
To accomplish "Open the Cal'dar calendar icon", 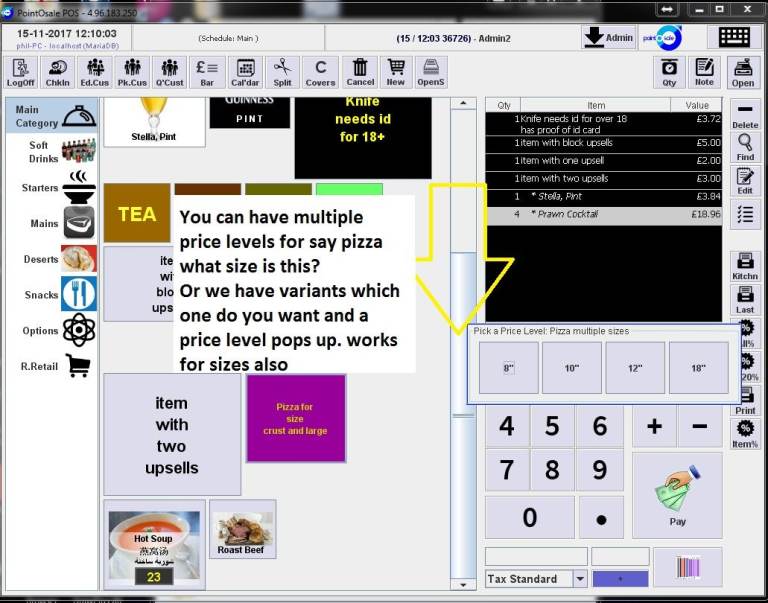I will click(245, 72).
